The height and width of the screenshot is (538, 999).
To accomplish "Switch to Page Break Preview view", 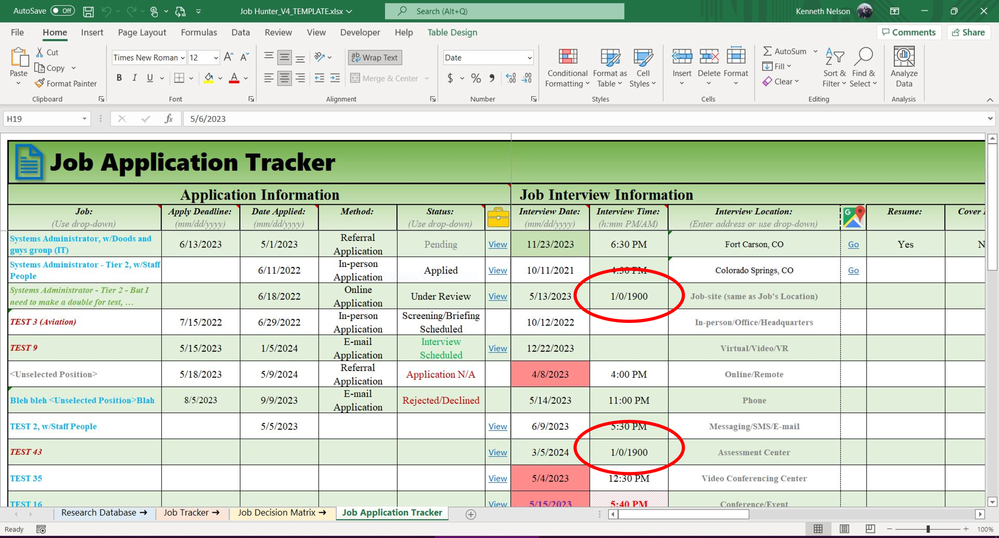I will 870,529.
